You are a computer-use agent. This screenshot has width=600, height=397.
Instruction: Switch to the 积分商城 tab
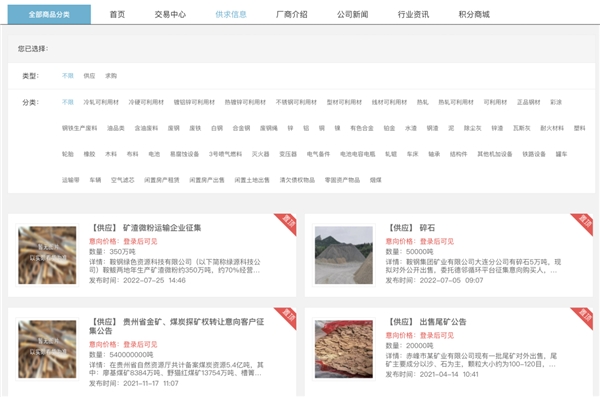tap(474, 15)
